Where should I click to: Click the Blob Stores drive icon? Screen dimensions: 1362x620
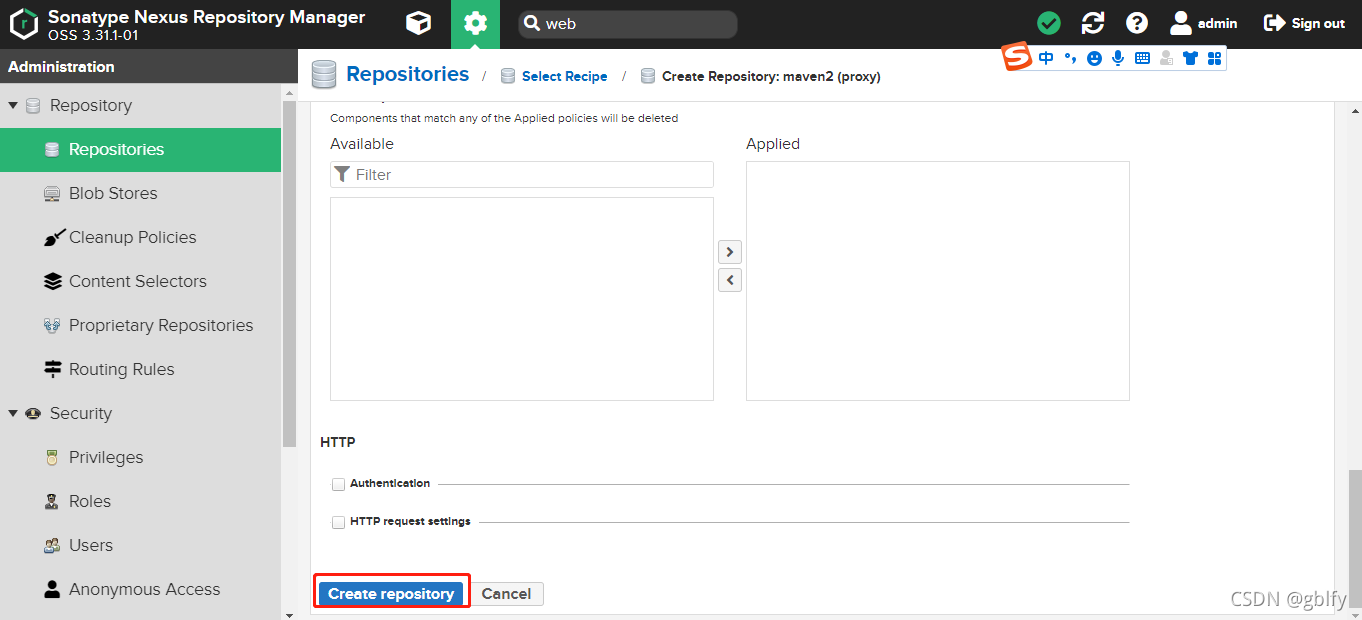point(53,193)
